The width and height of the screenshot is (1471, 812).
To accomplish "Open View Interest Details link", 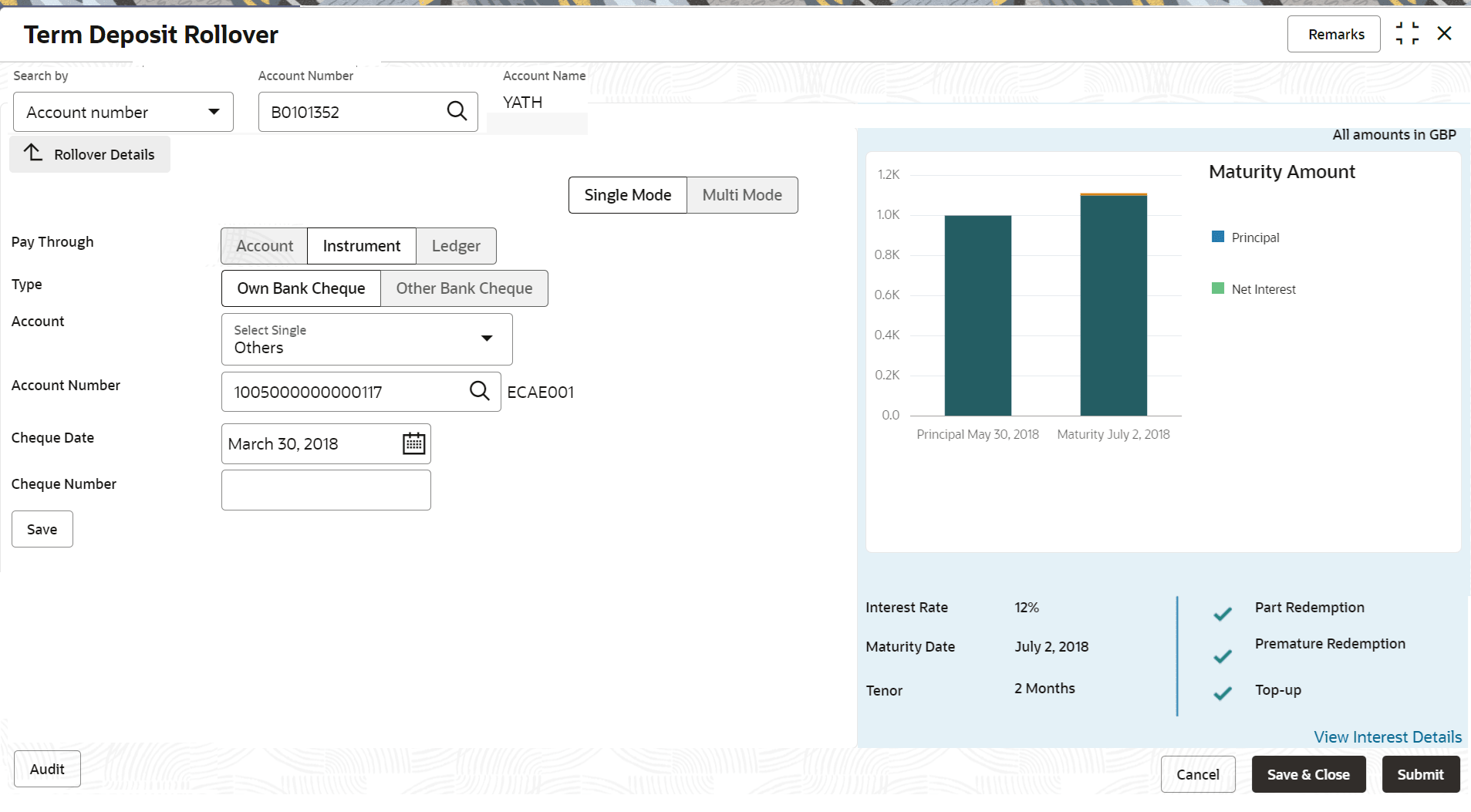I will [x=1387, y=736].
